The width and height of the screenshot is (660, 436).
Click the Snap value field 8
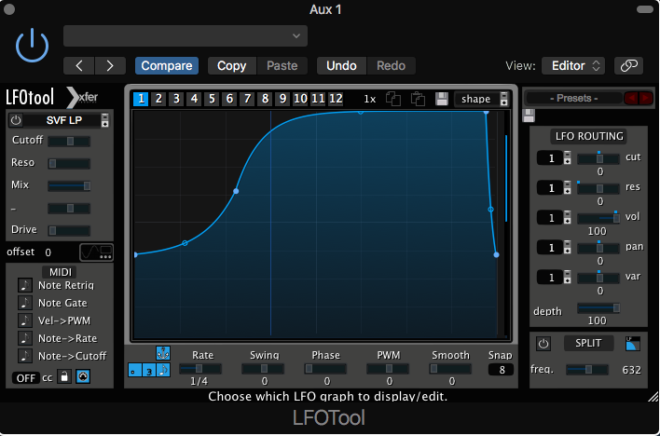tap(501, 370)
